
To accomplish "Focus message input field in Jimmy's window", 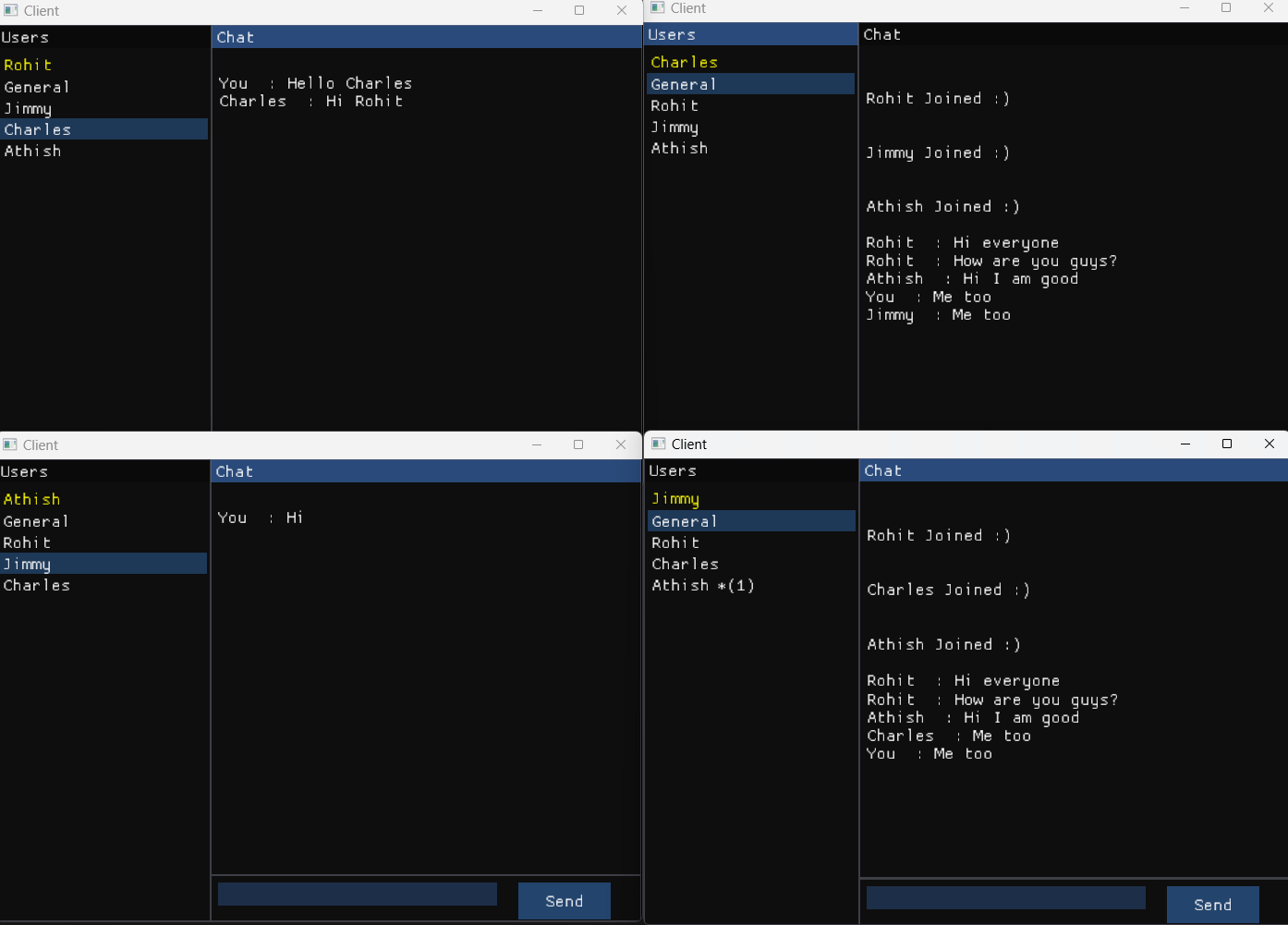I will 1006,897.
